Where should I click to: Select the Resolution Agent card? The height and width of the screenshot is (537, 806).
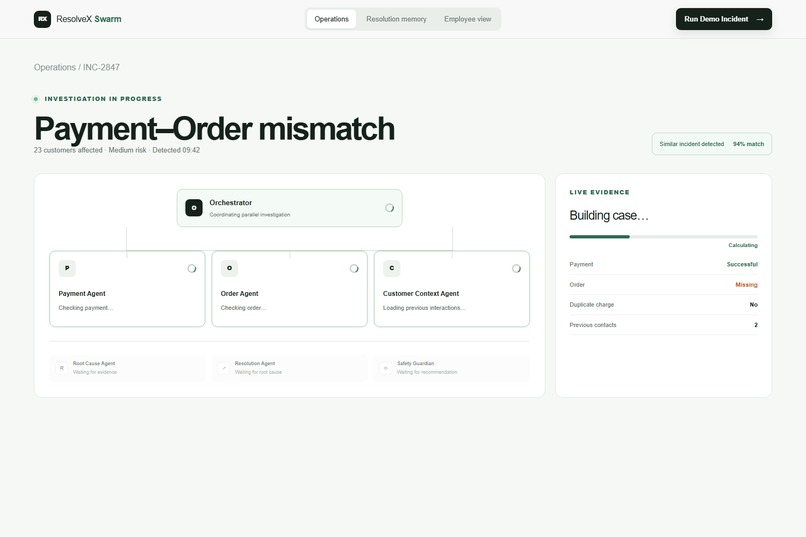(x=289, y=368)
